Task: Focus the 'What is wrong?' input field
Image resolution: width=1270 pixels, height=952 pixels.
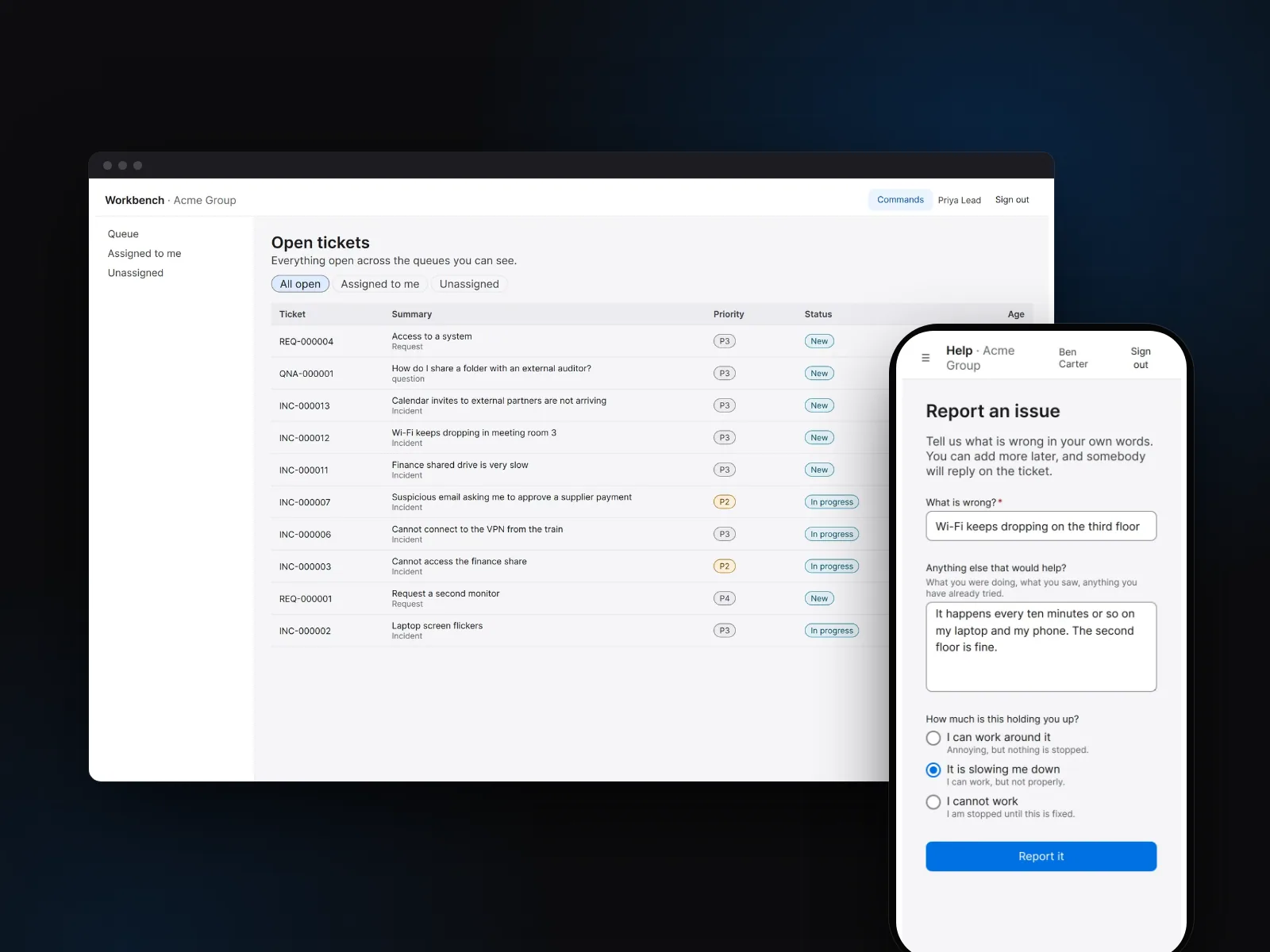Action: point(1041,526)
